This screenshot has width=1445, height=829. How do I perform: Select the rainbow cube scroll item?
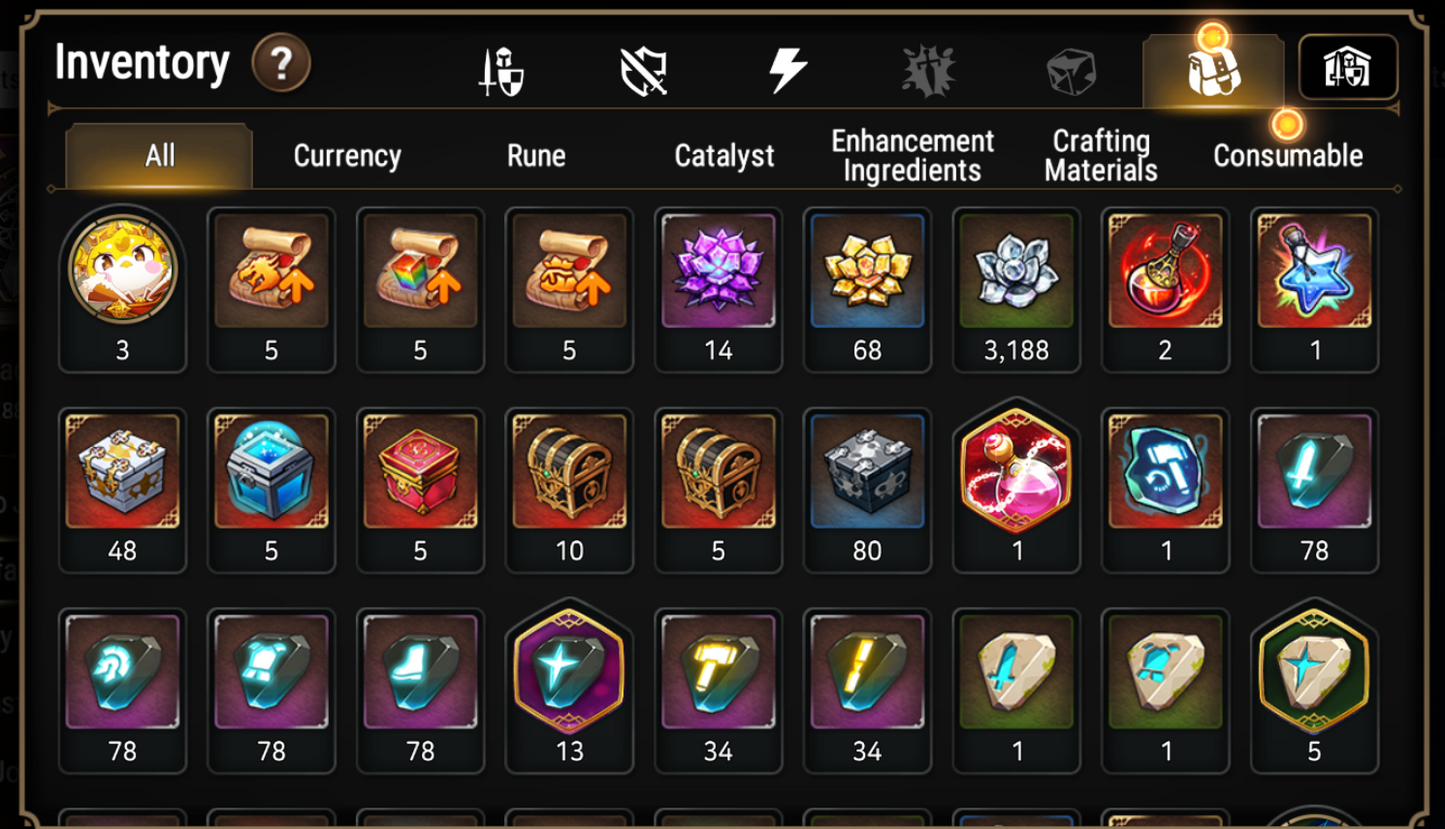[x=420, y=289]
